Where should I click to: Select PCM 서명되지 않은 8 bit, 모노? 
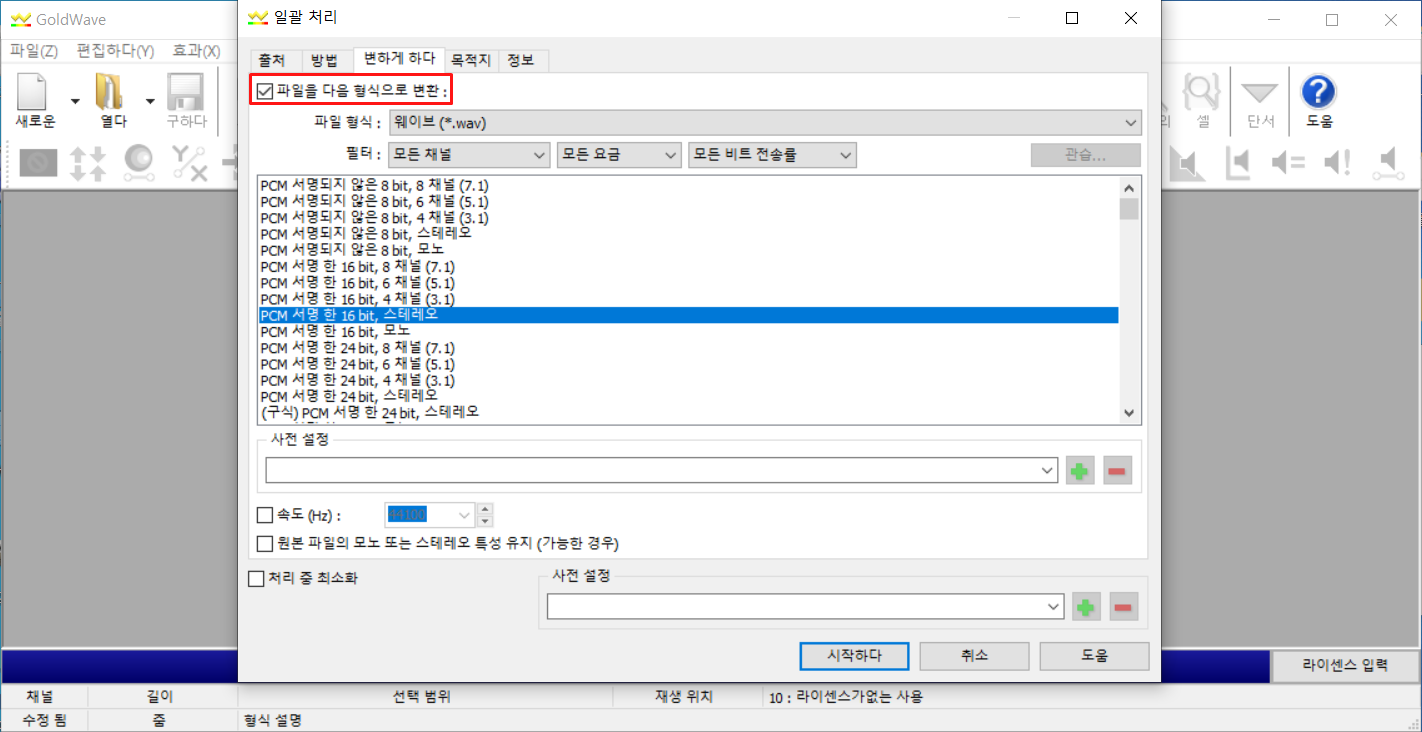coord(689,249)
